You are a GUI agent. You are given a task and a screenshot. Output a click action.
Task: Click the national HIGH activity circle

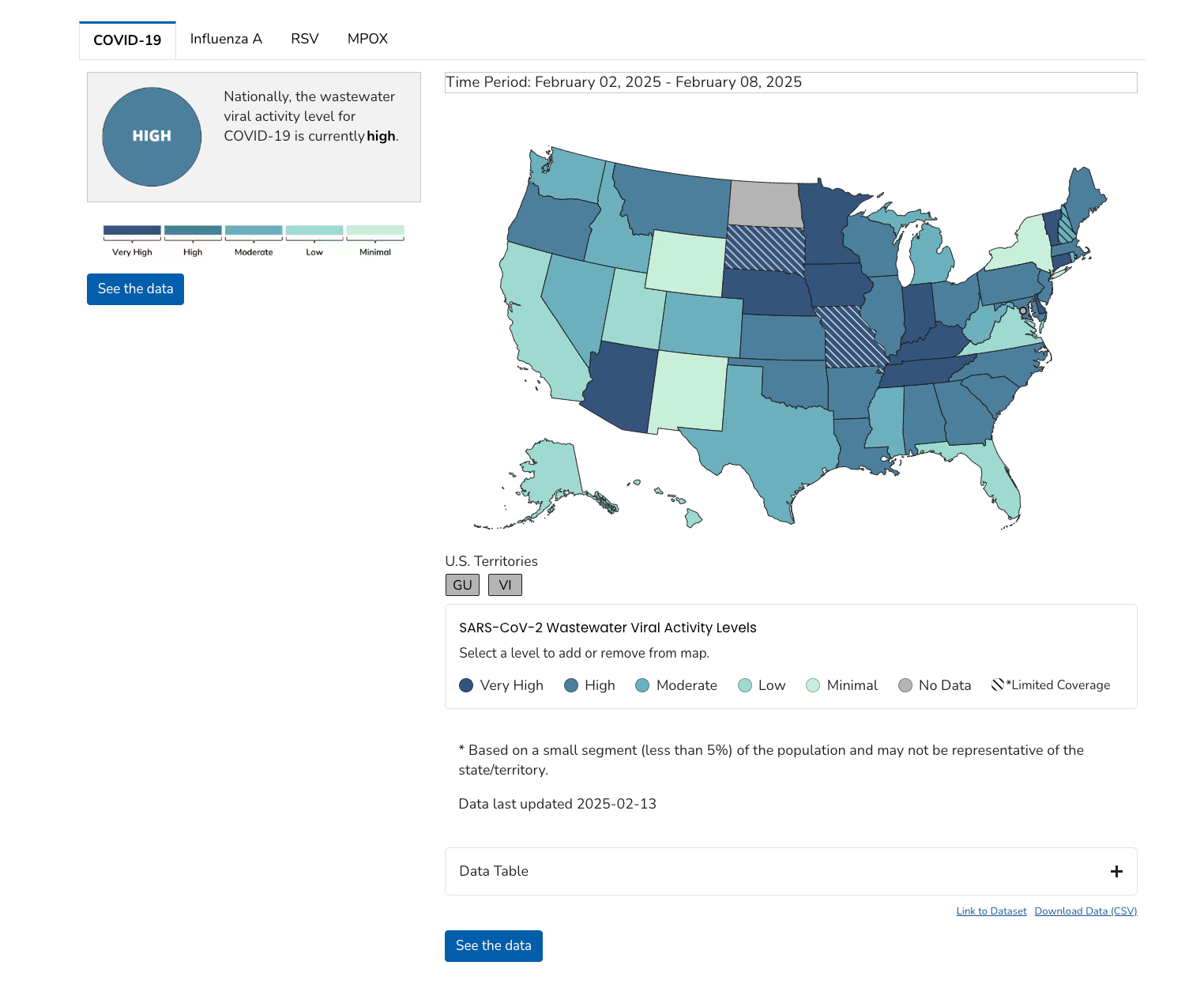click(152, 137)
